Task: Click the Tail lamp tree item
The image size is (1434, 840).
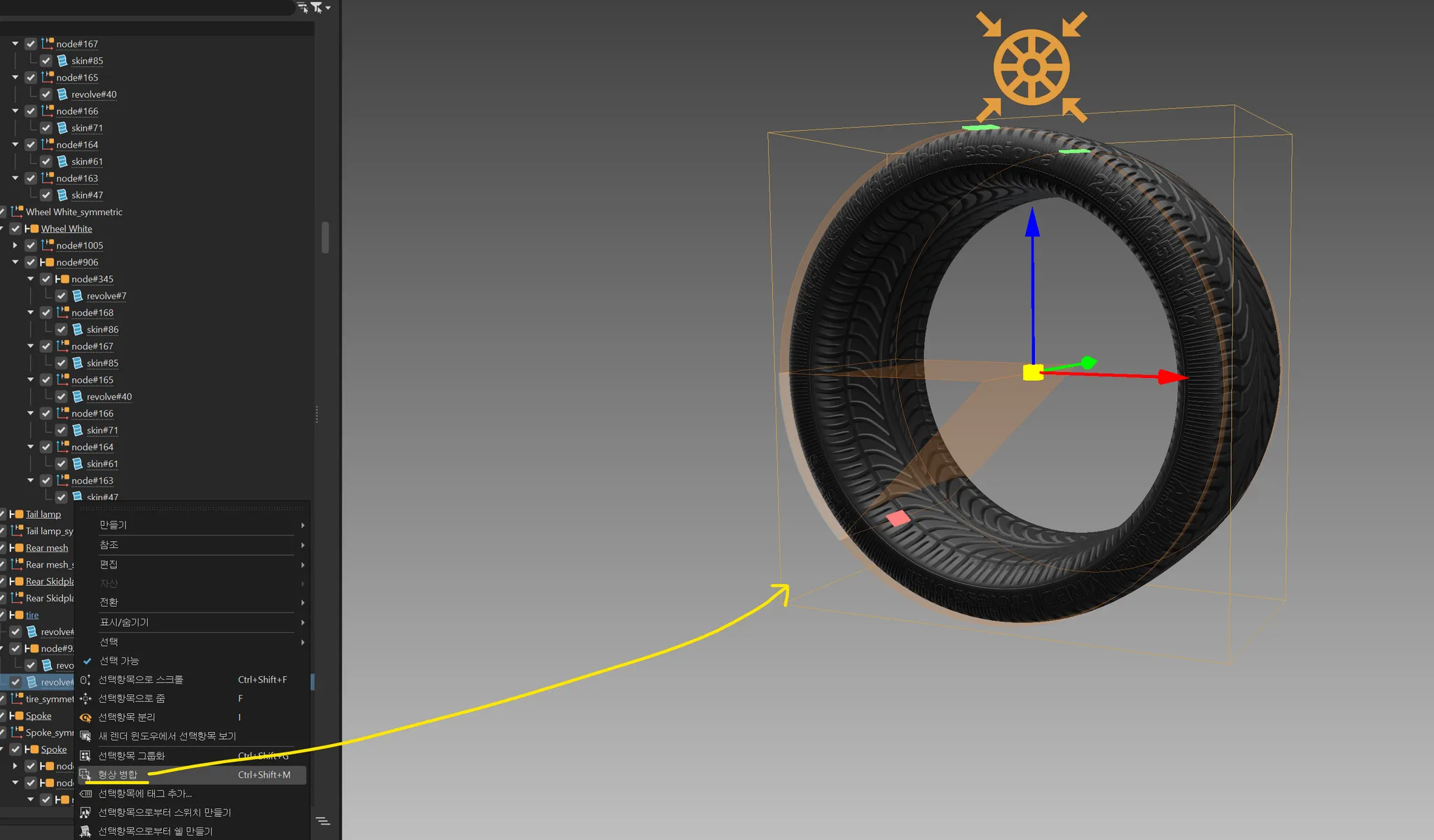Action: pyautogui.click(x=43, y=514)
